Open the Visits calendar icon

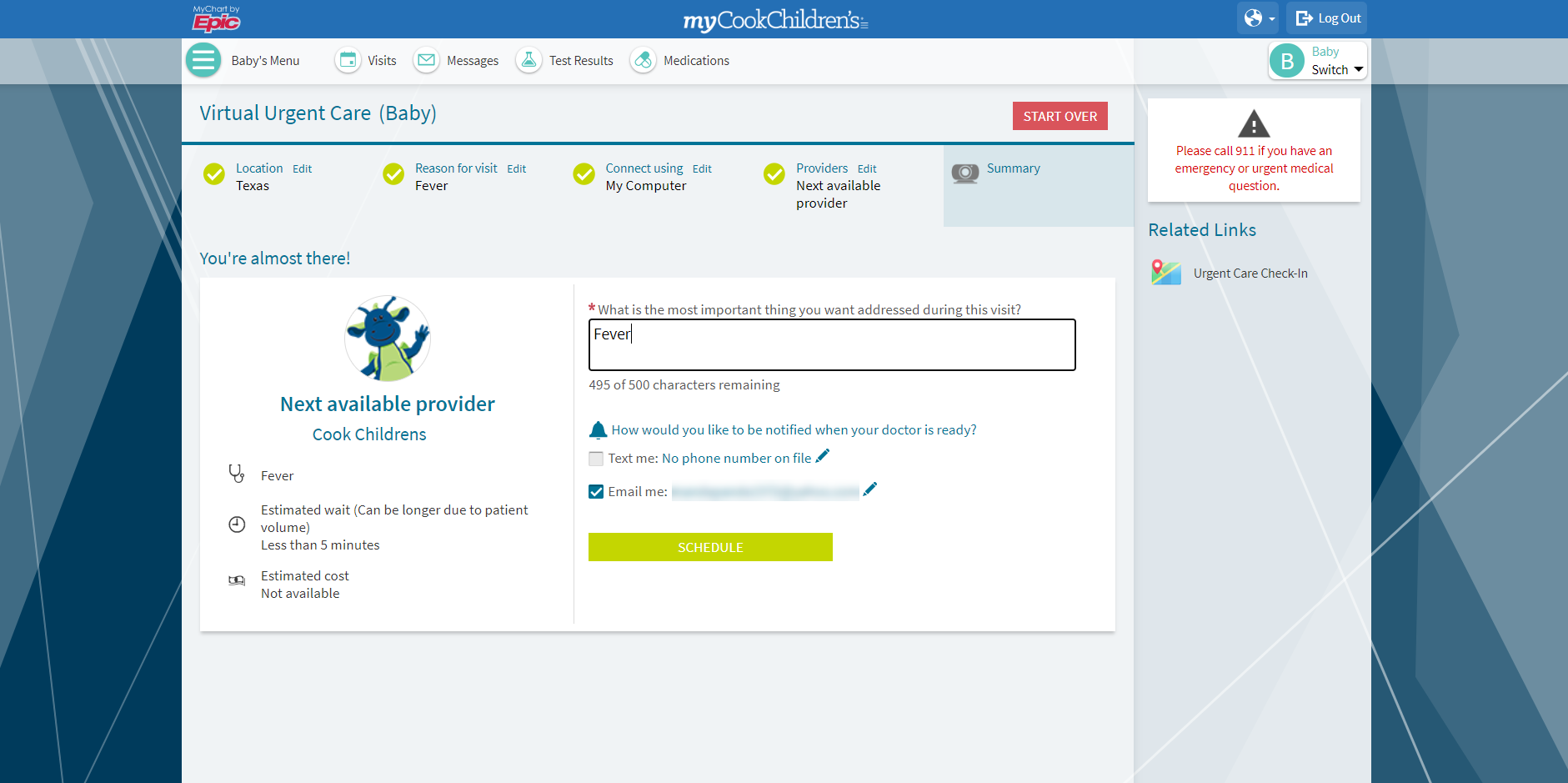348,60
